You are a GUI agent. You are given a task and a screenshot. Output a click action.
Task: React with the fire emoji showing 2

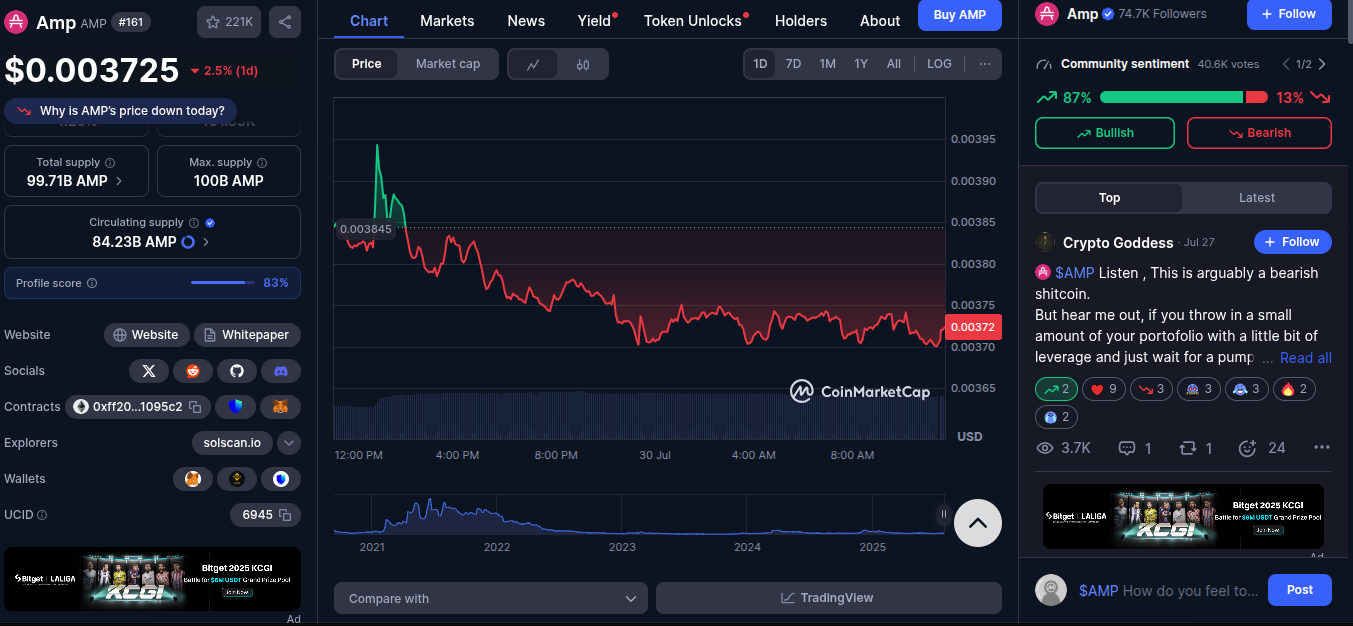pyautogui.click(x=1295, y=389)
